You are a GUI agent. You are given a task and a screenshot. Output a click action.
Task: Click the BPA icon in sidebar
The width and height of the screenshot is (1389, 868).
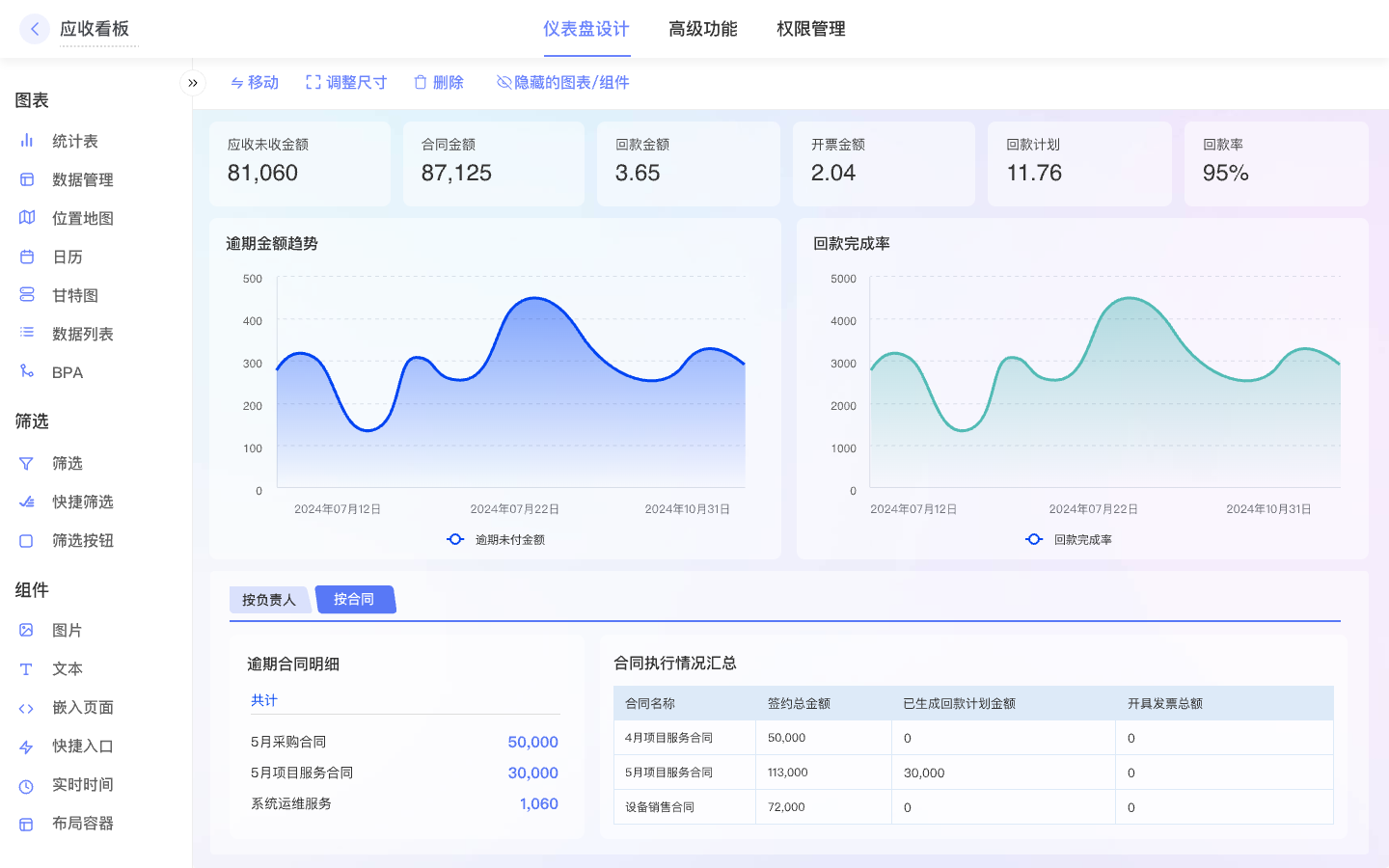click(27, 372)
